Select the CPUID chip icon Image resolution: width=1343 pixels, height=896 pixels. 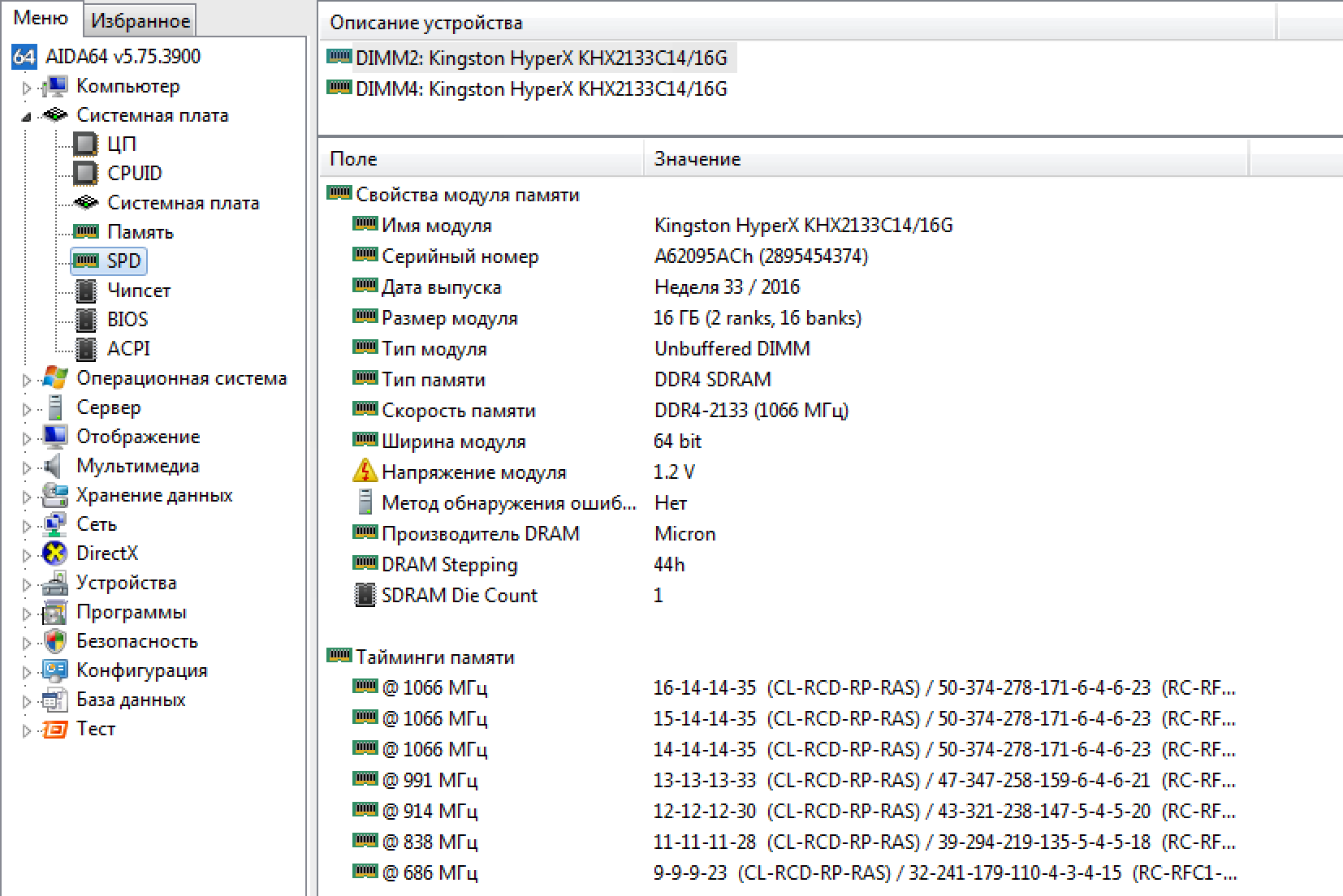pyautogui.click(x=85, y=174)
